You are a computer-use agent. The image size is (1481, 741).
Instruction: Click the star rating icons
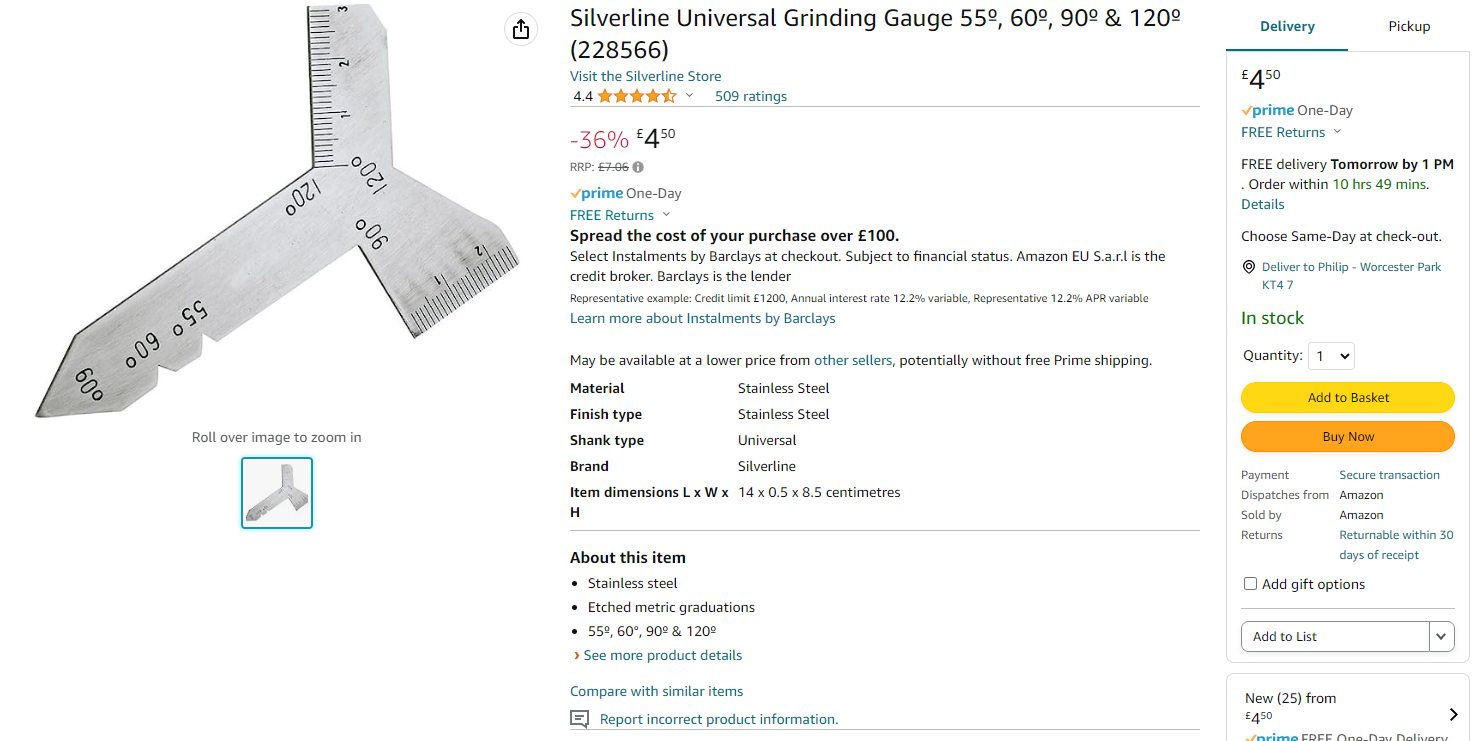(x=637, y=96)
